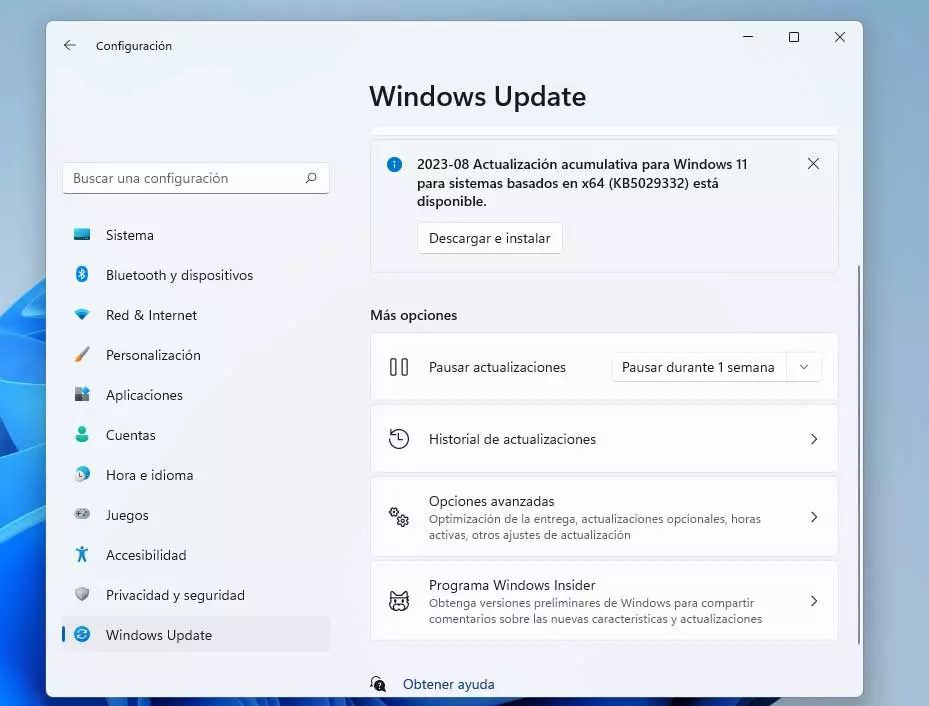Select Personalización in the sidebar

pos(196,355)
